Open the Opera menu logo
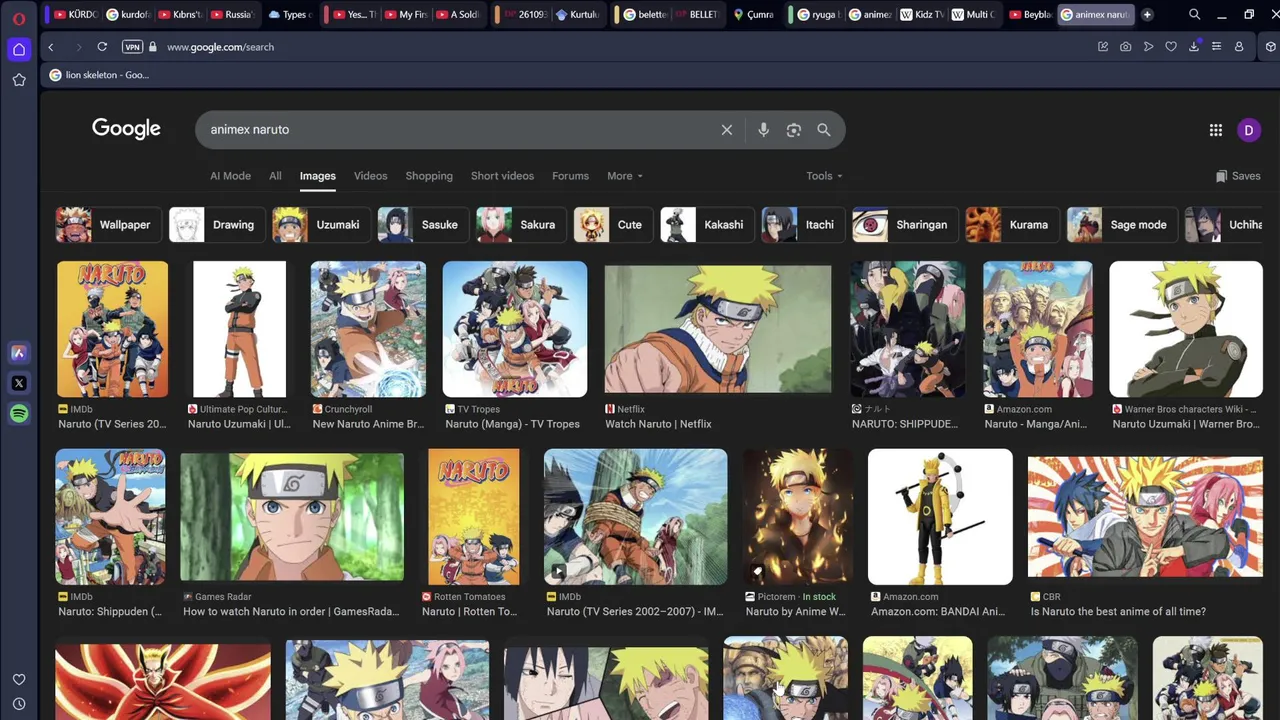The width and height of the screenshot is (1280, 720). (x=19, y=19)
